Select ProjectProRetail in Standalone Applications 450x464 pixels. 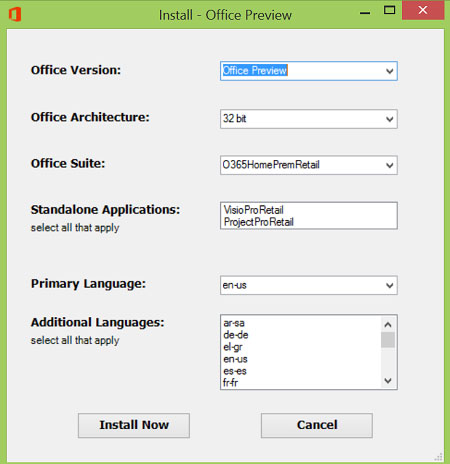259,222
